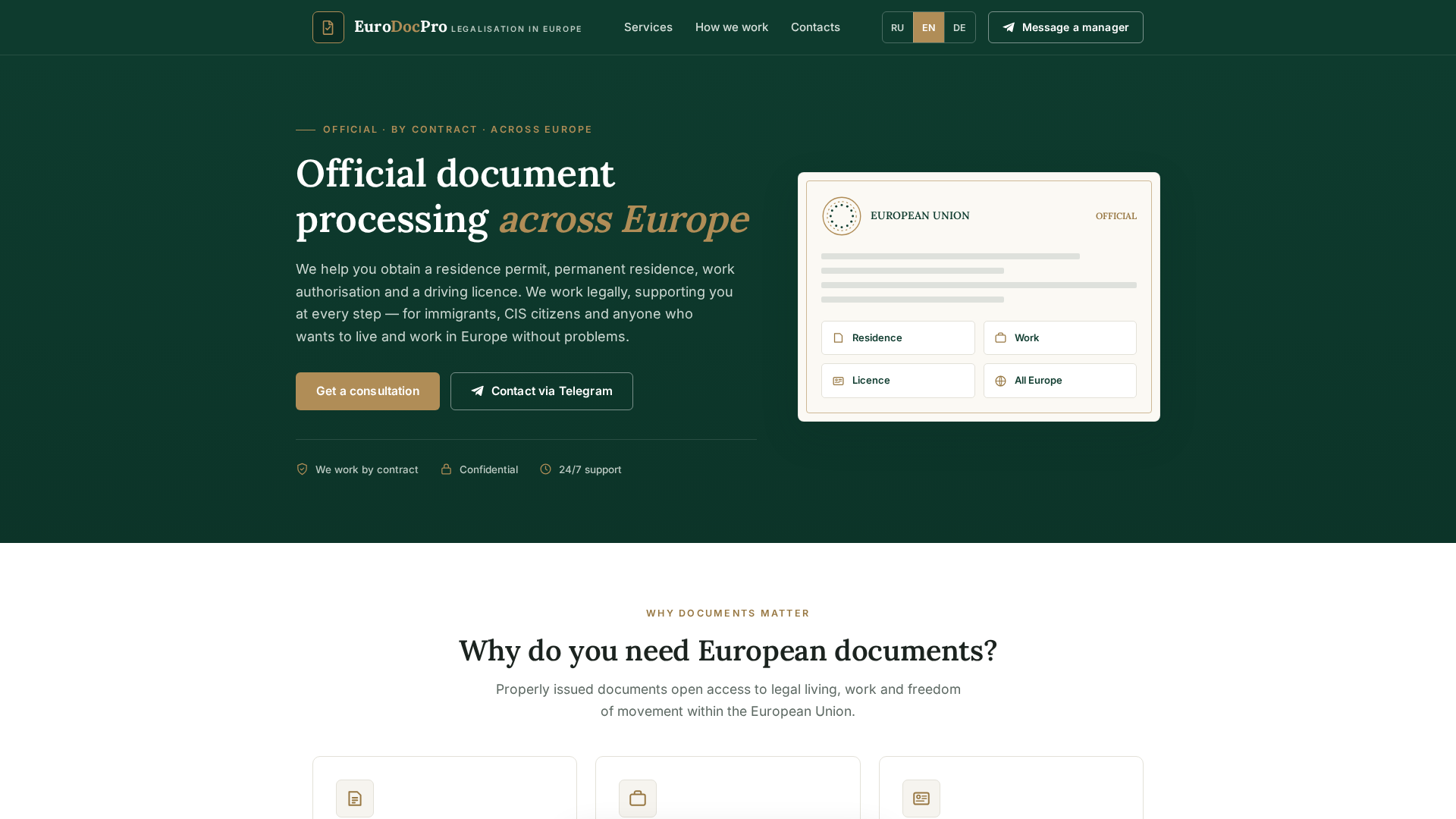
Task: Click the Telegram plane icon in Contact button
Action: pyautogui.click(x=478, y=391)
